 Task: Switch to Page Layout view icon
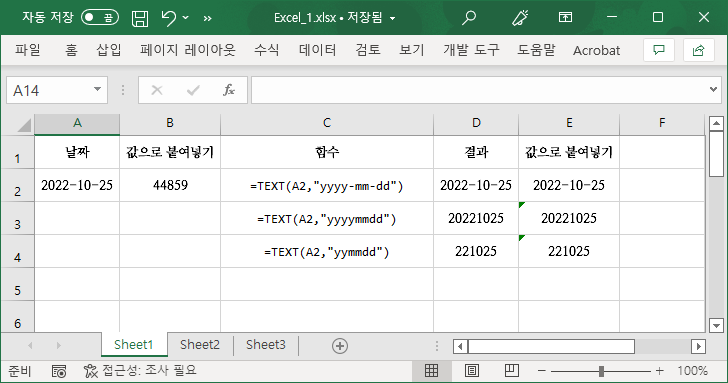[472, 370]
